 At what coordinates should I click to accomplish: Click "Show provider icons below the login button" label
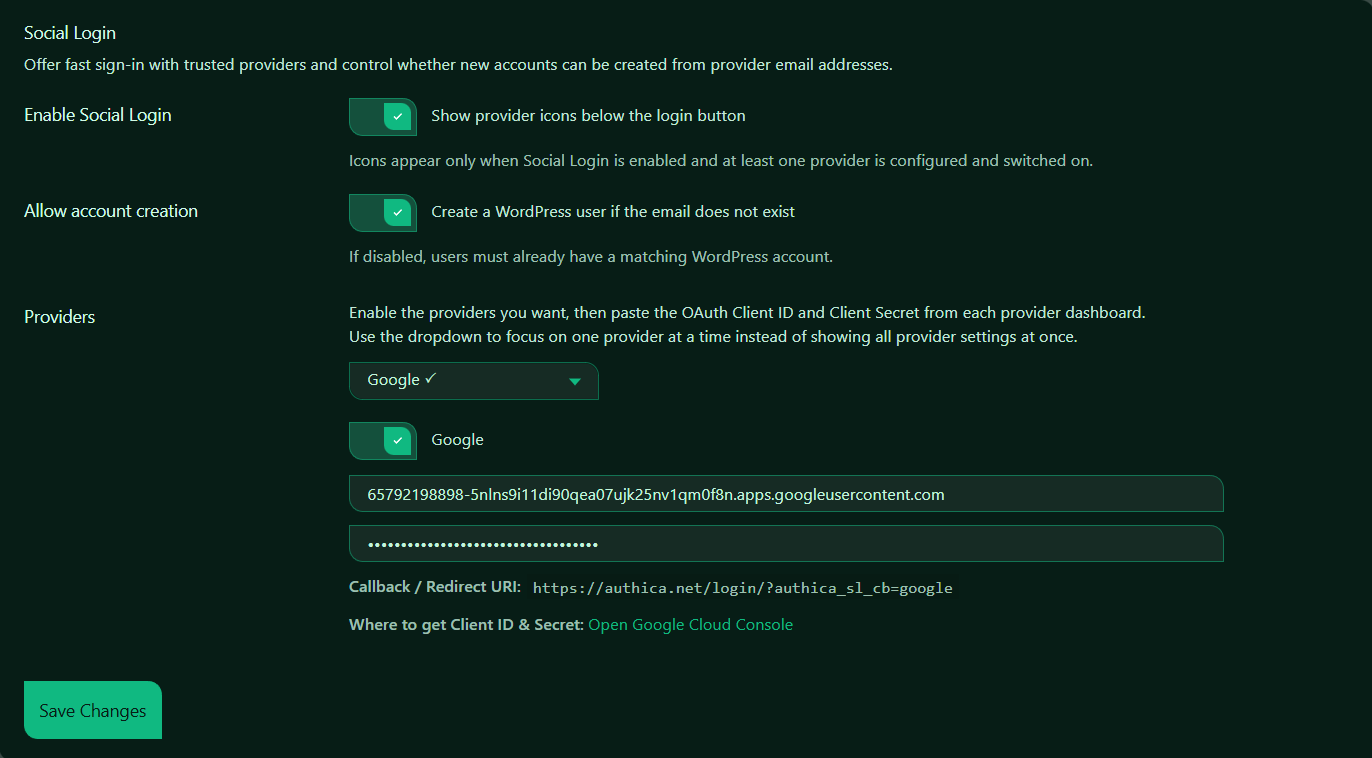point(588,116)
